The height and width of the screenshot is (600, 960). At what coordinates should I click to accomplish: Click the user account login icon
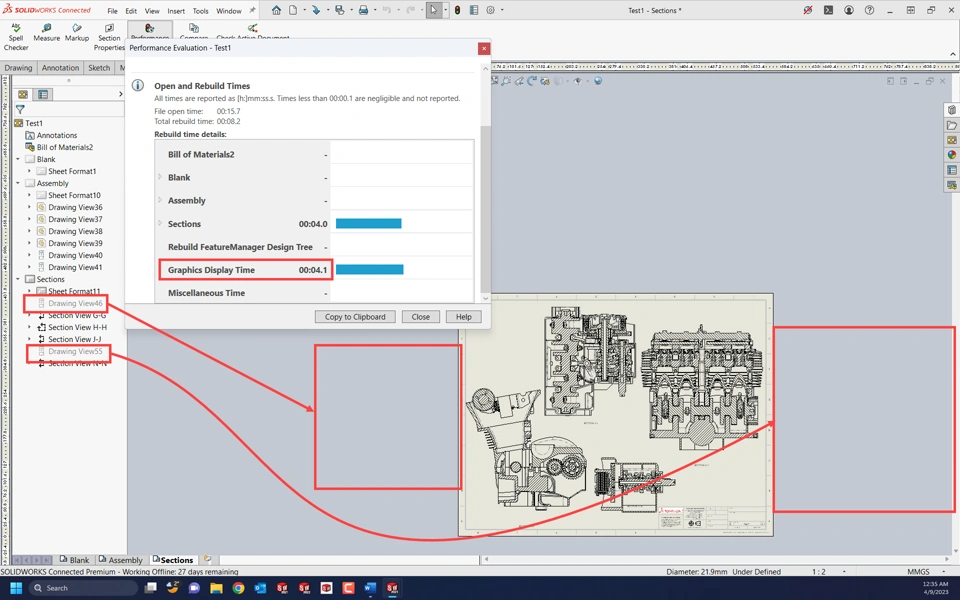tap(849, 10)
